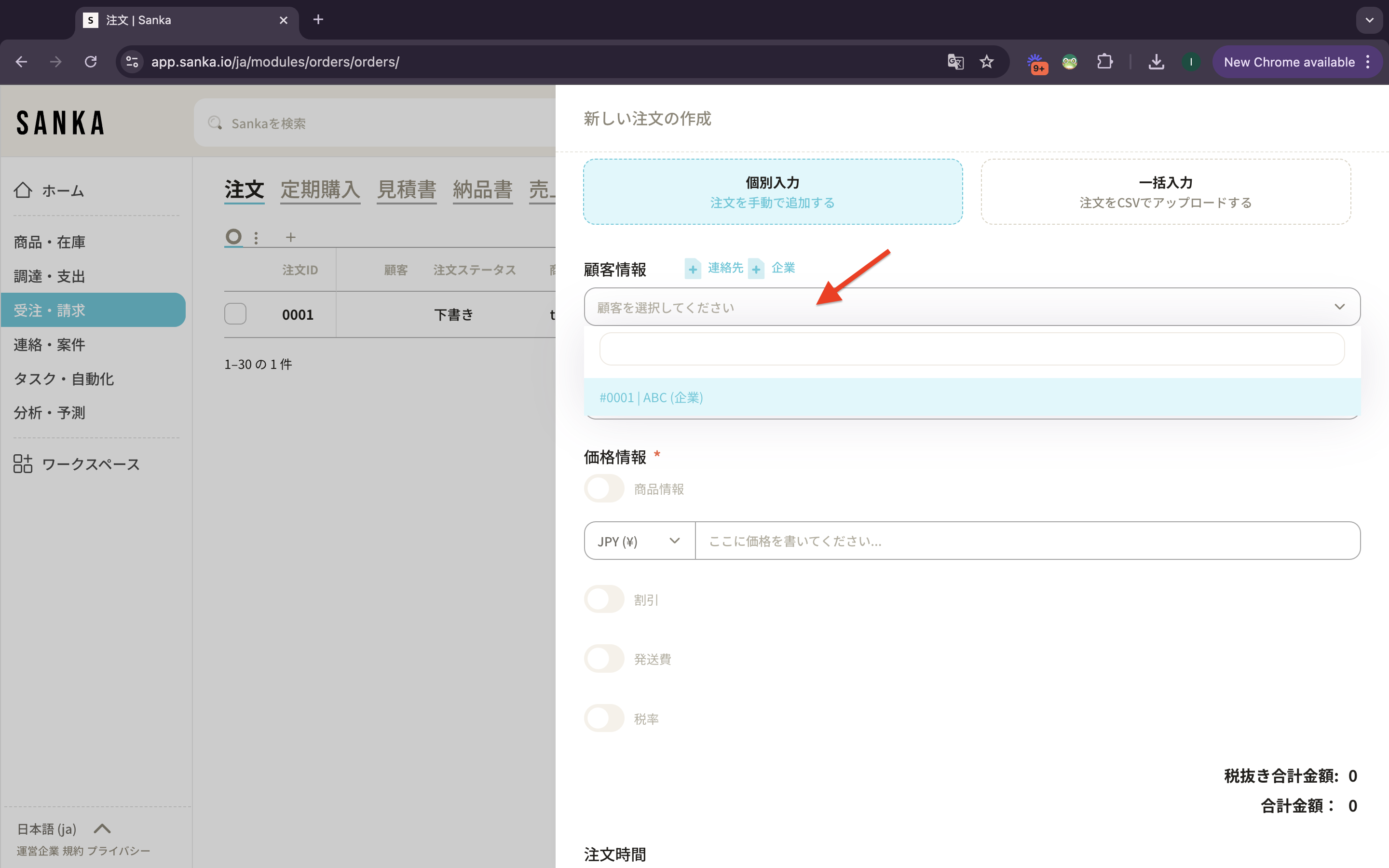Click the Home house icon in sidebar
Screen dimensions: 1389x868
pos(23,190)
